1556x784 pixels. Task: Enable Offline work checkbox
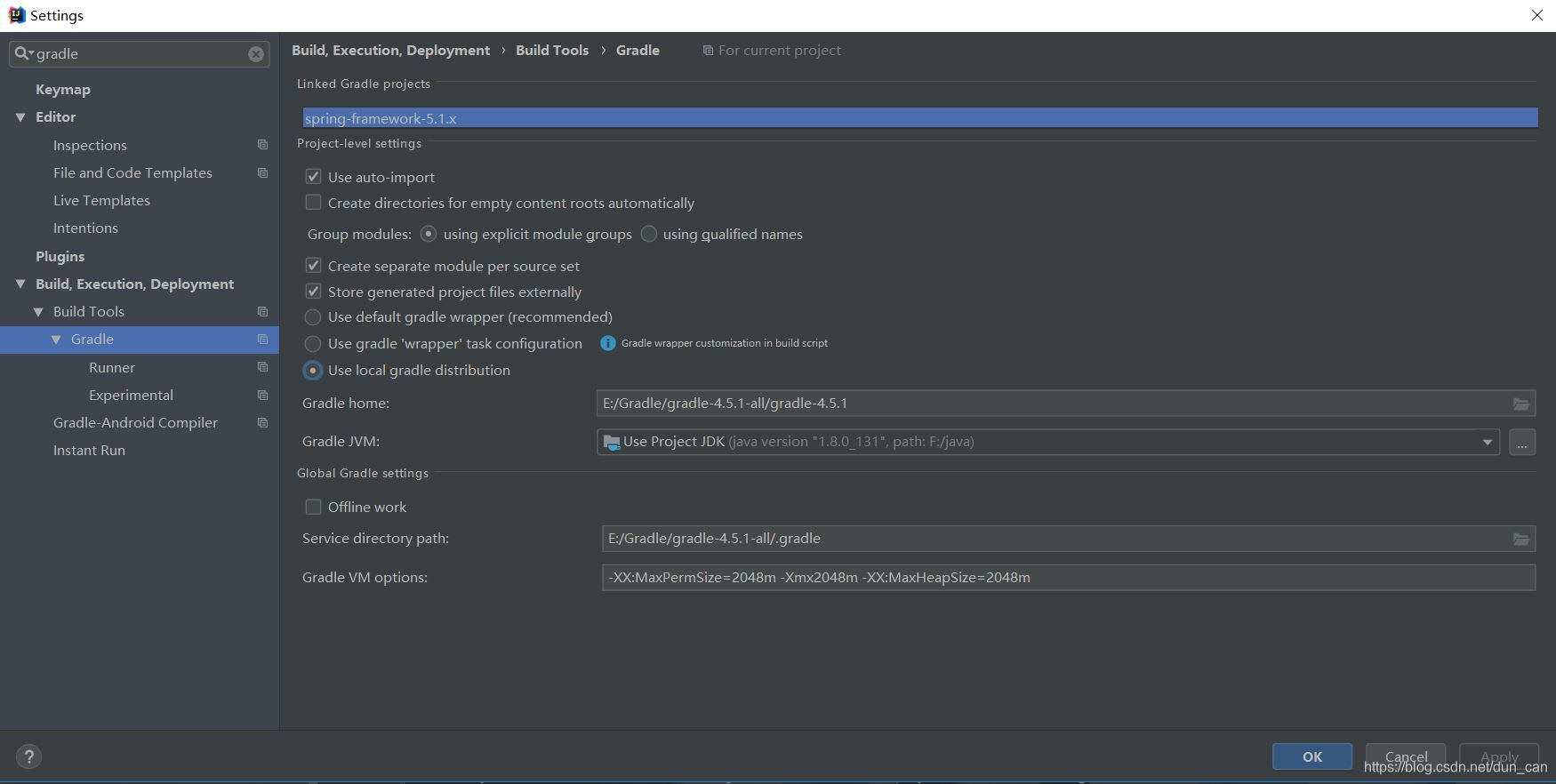(313, 507)
